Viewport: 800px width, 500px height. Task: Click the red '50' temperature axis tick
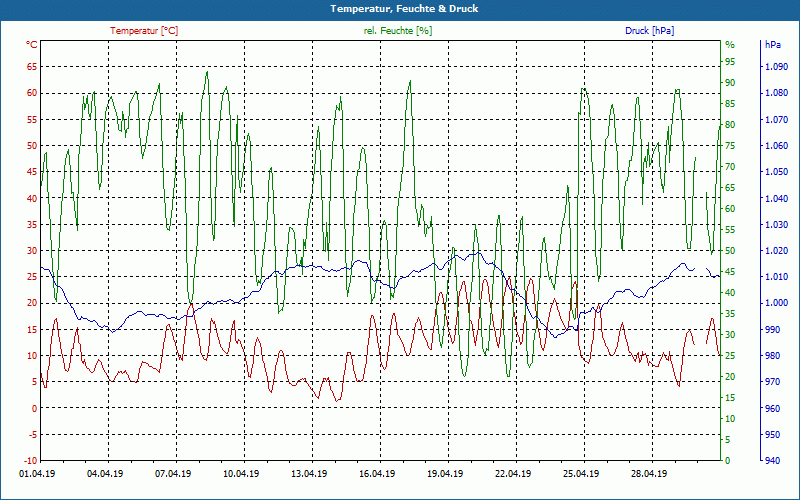click(x=32, y=145)
